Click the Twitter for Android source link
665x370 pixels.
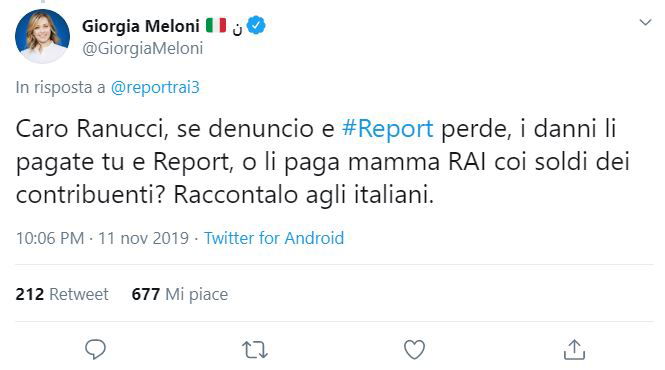point(274,238)
